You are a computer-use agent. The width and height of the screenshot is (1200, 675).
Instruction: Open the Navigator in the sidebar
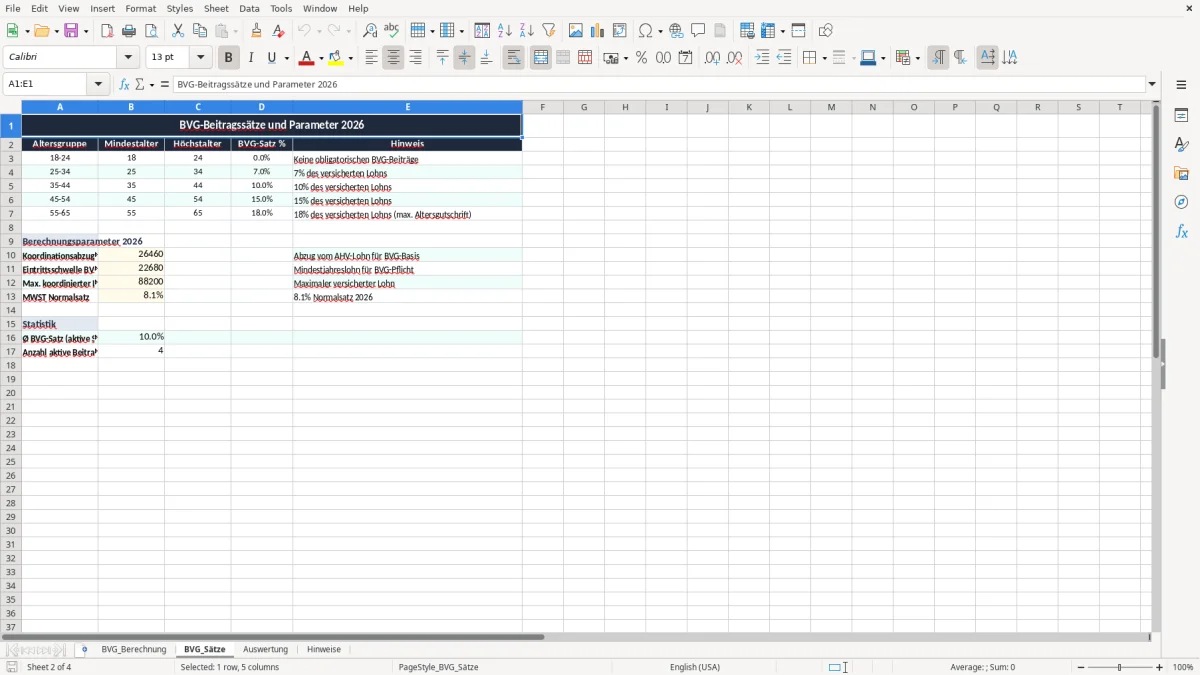coord(1181,202)
